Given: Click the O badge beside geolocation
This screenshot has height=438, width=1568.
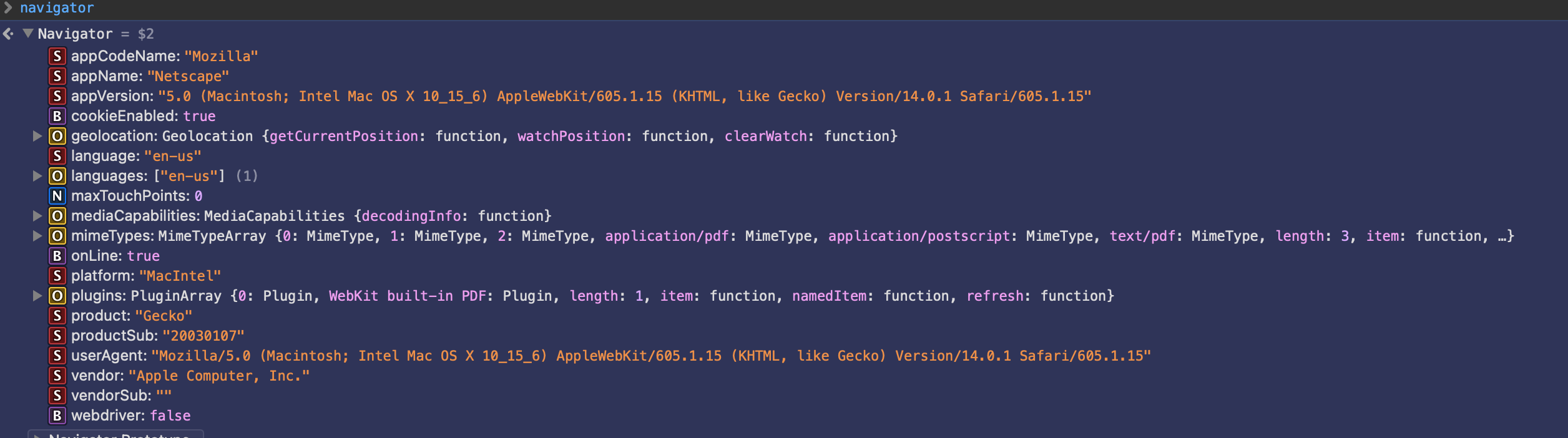Looking at the screenshot, I should (x=57, y=136).
